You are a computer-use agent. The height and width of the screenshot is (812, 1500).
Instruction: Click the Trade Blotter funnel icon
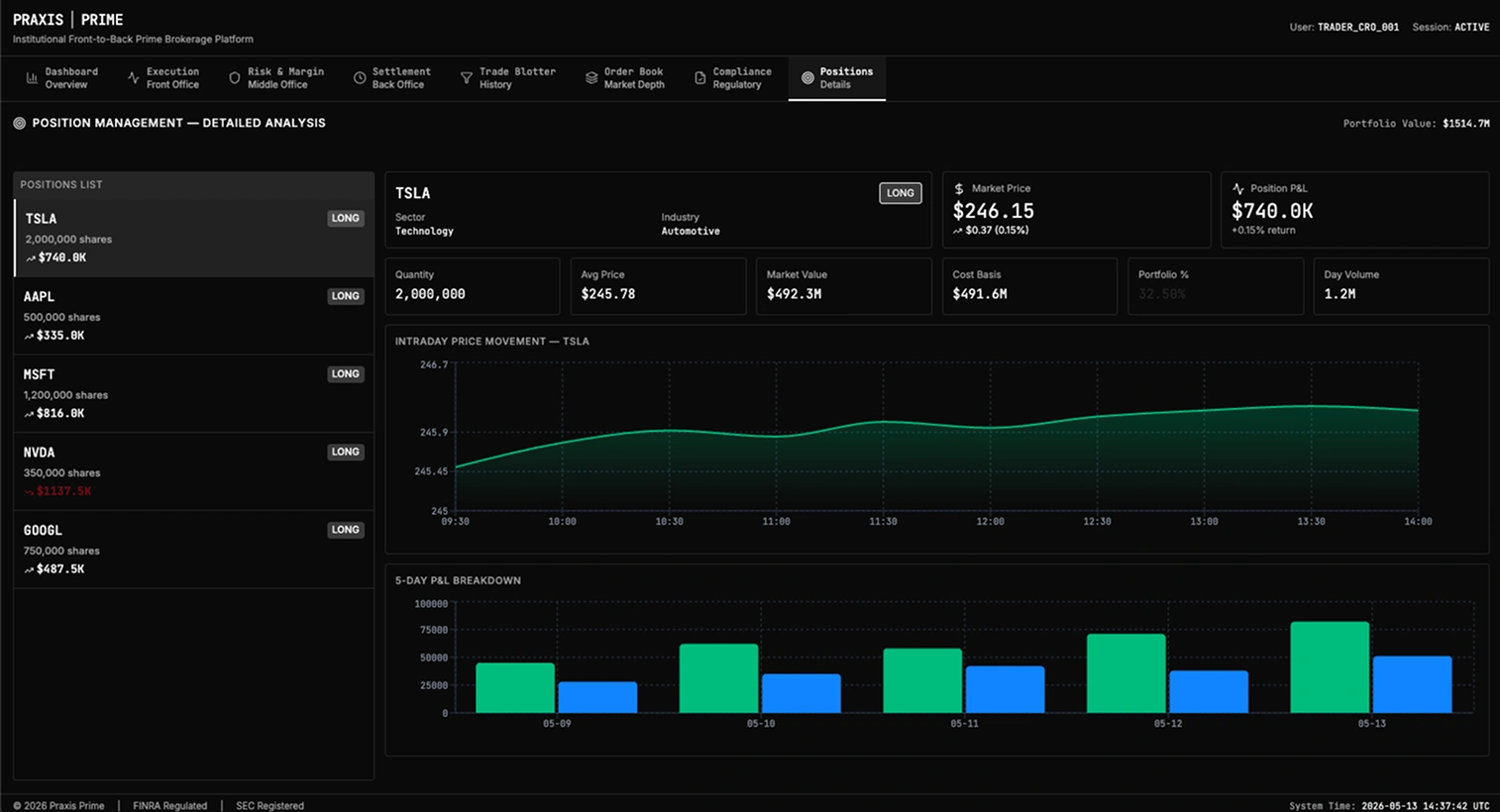pos(466,77)
